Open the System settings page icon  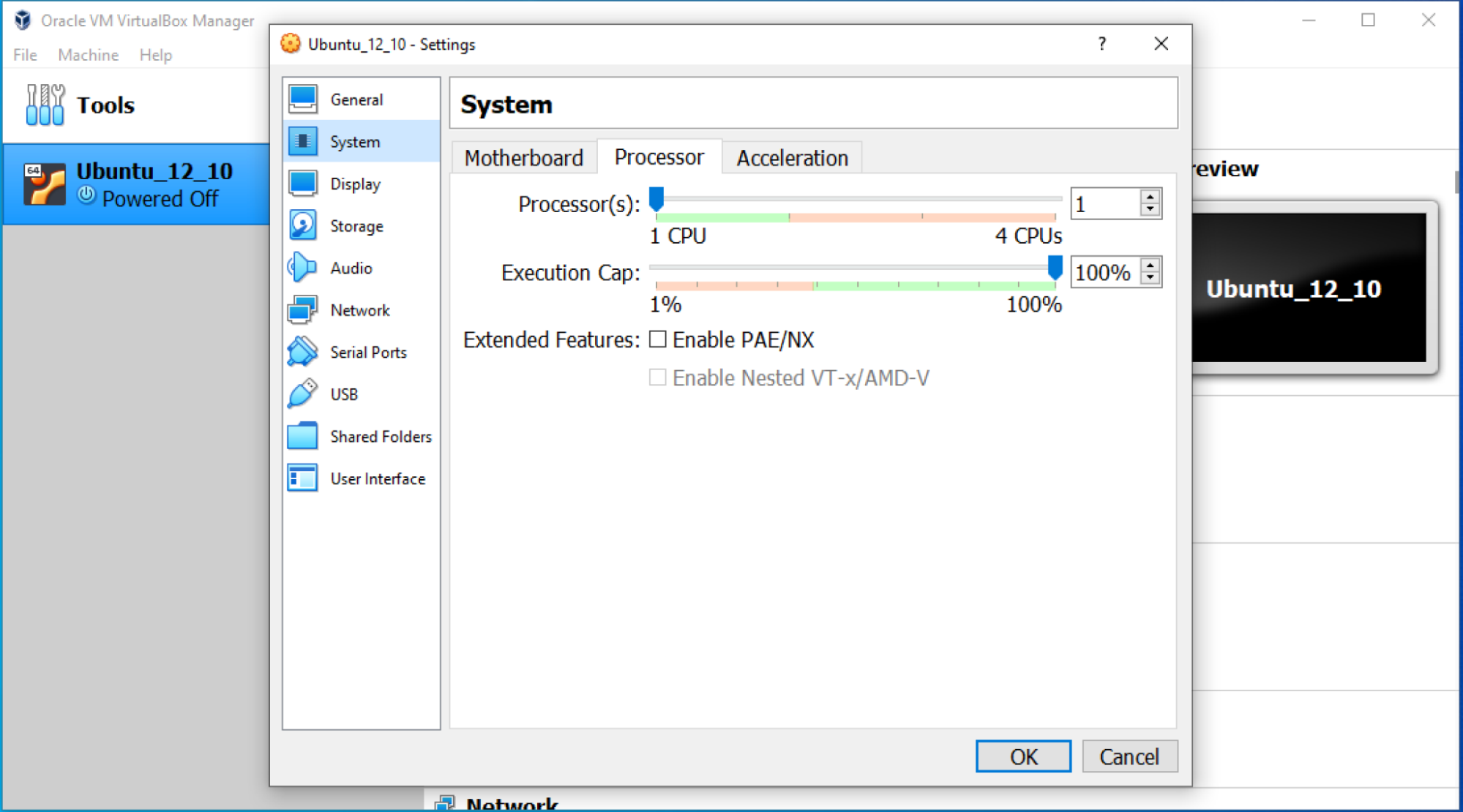pos(302,141)
